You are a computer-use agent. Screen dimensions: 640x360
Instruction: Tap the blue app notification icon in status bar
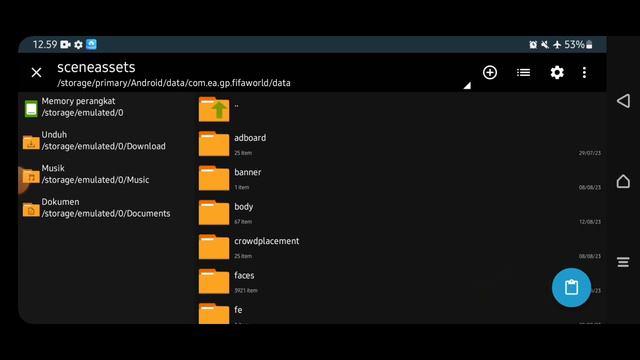pos(91,44)
